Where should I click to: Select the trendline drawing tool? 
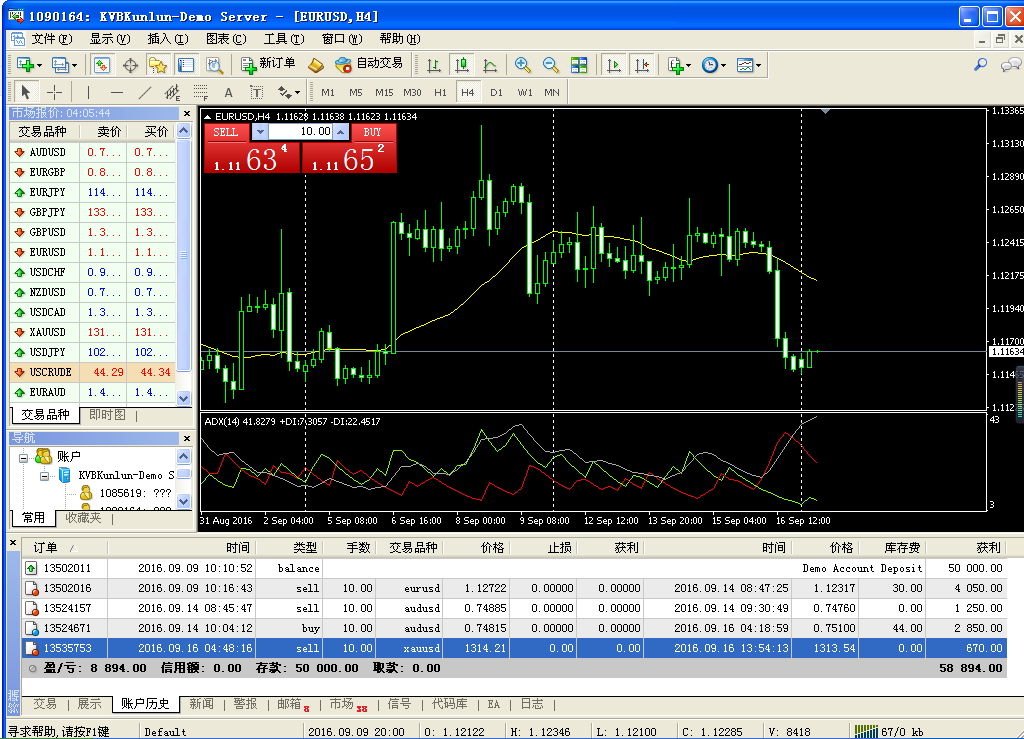point(144,92)
